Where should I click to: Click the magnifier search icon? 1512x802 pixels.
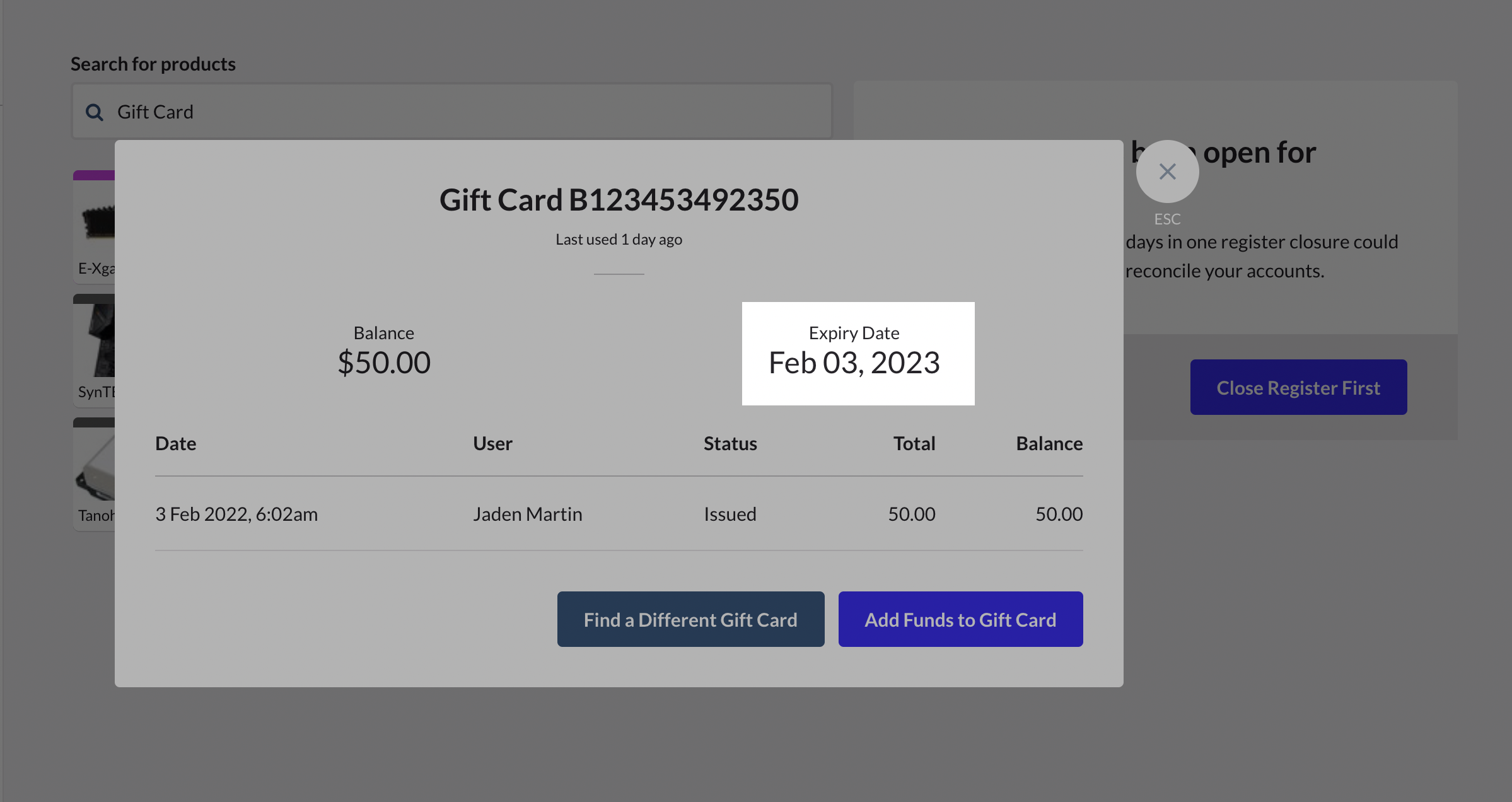click(x=95, y=112)
